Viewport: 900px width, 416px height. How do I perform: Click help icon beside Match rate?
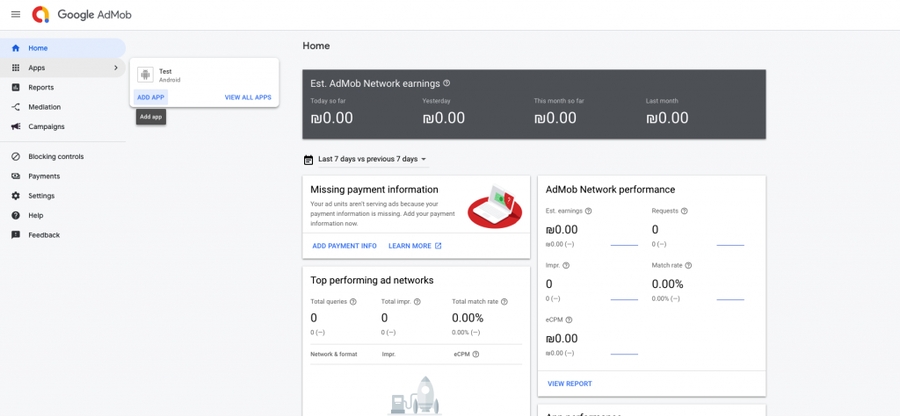(688, 266)
